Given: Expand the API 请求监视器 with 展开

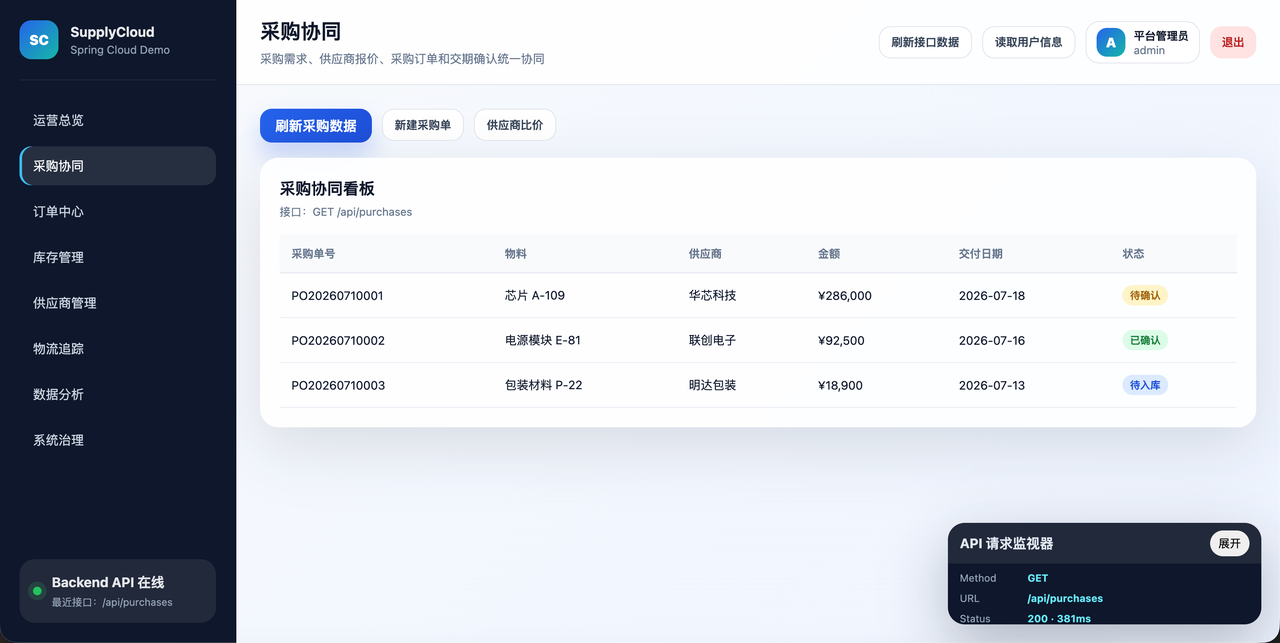Looking at the screenshot, I should coord(1230,543).
